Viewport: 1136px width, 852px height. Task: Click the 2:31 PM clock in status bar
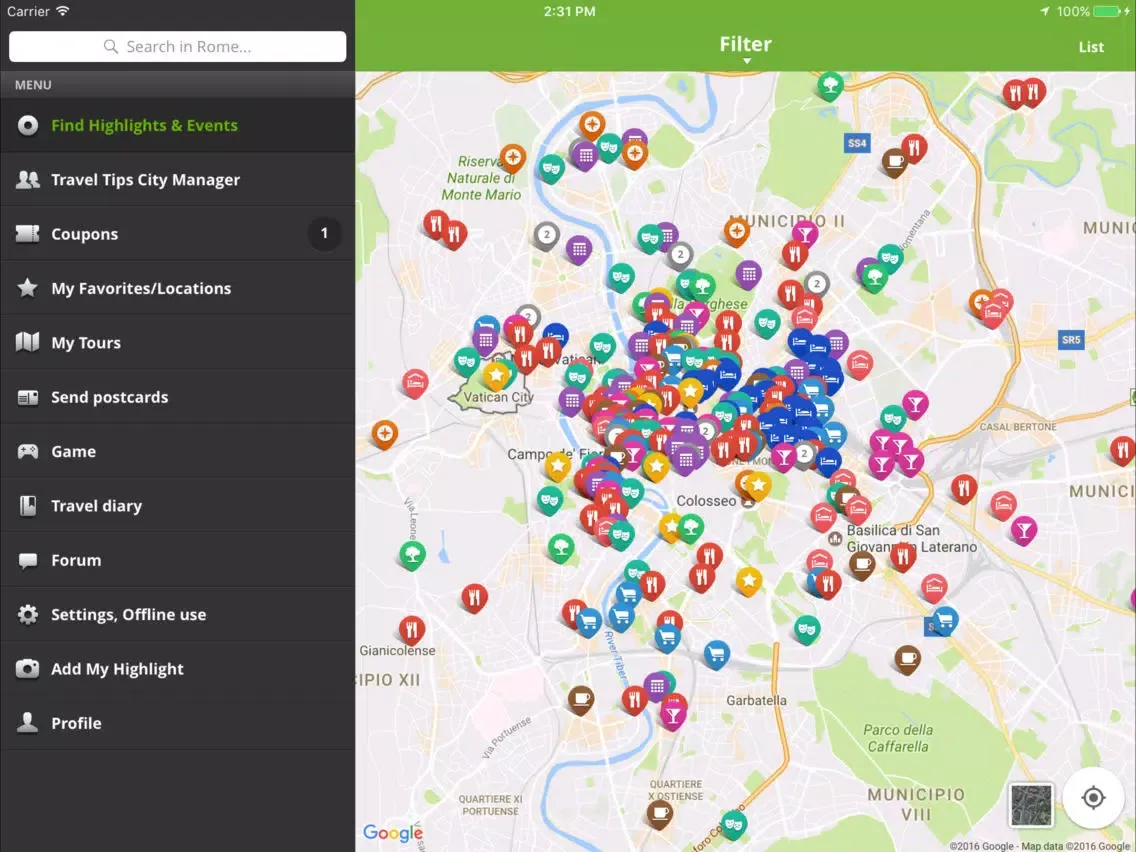tap(569, 12)
